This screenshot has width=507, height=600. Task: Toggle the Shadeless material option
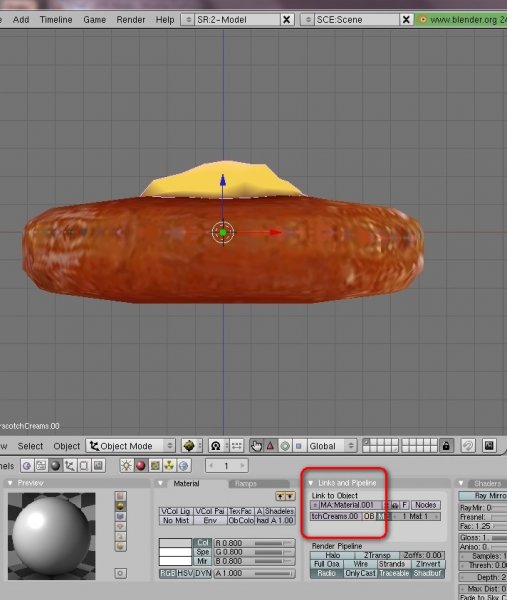(279, 511)
